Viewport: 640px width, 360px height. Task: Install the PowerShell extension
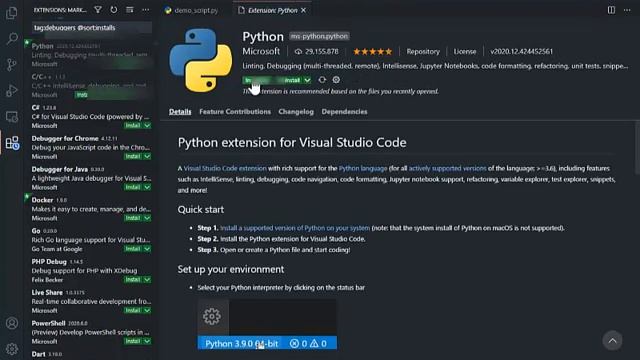point(133,341)
